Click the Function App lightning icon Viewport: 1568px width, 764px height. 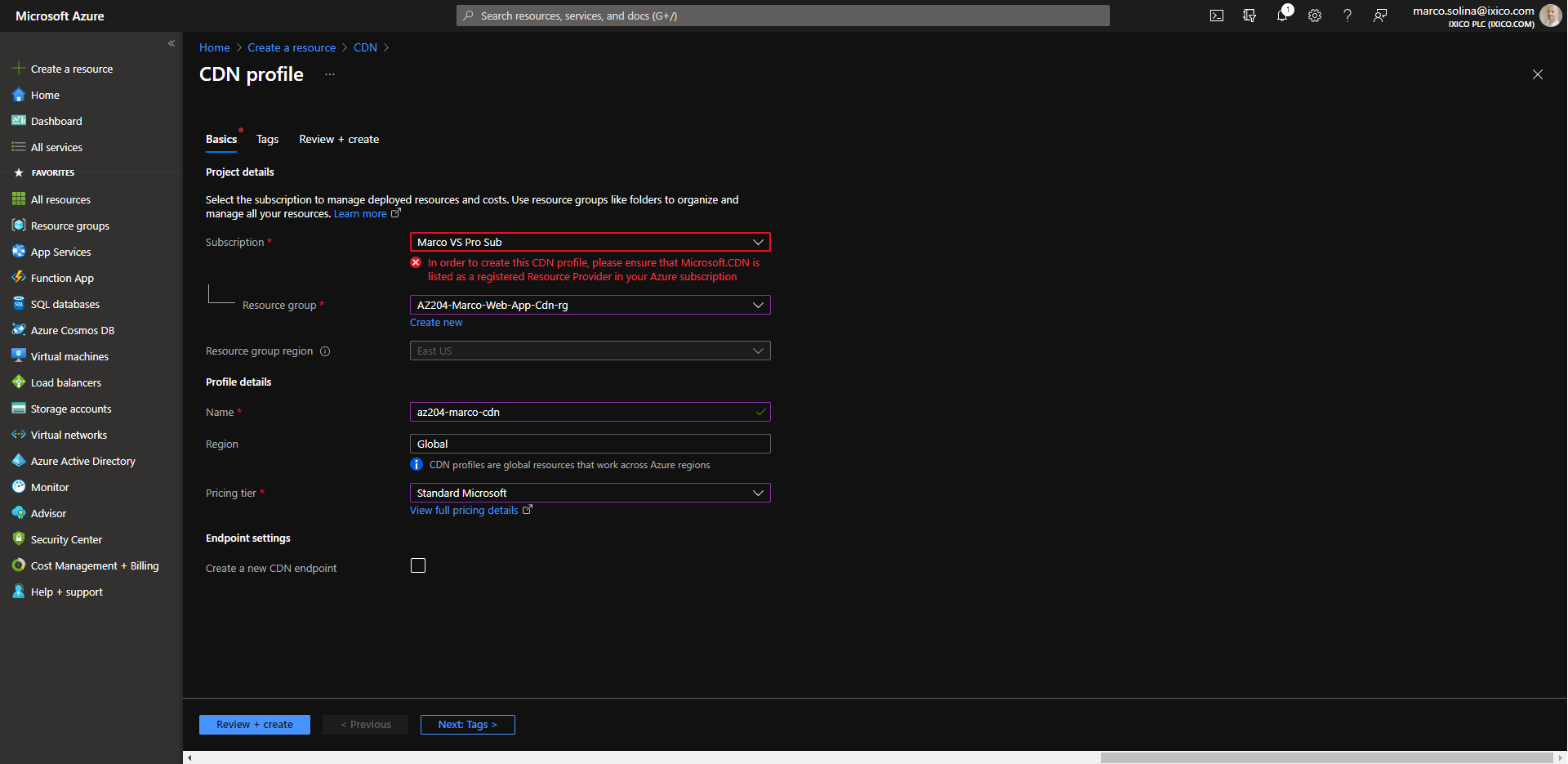[x=19, y=278]
